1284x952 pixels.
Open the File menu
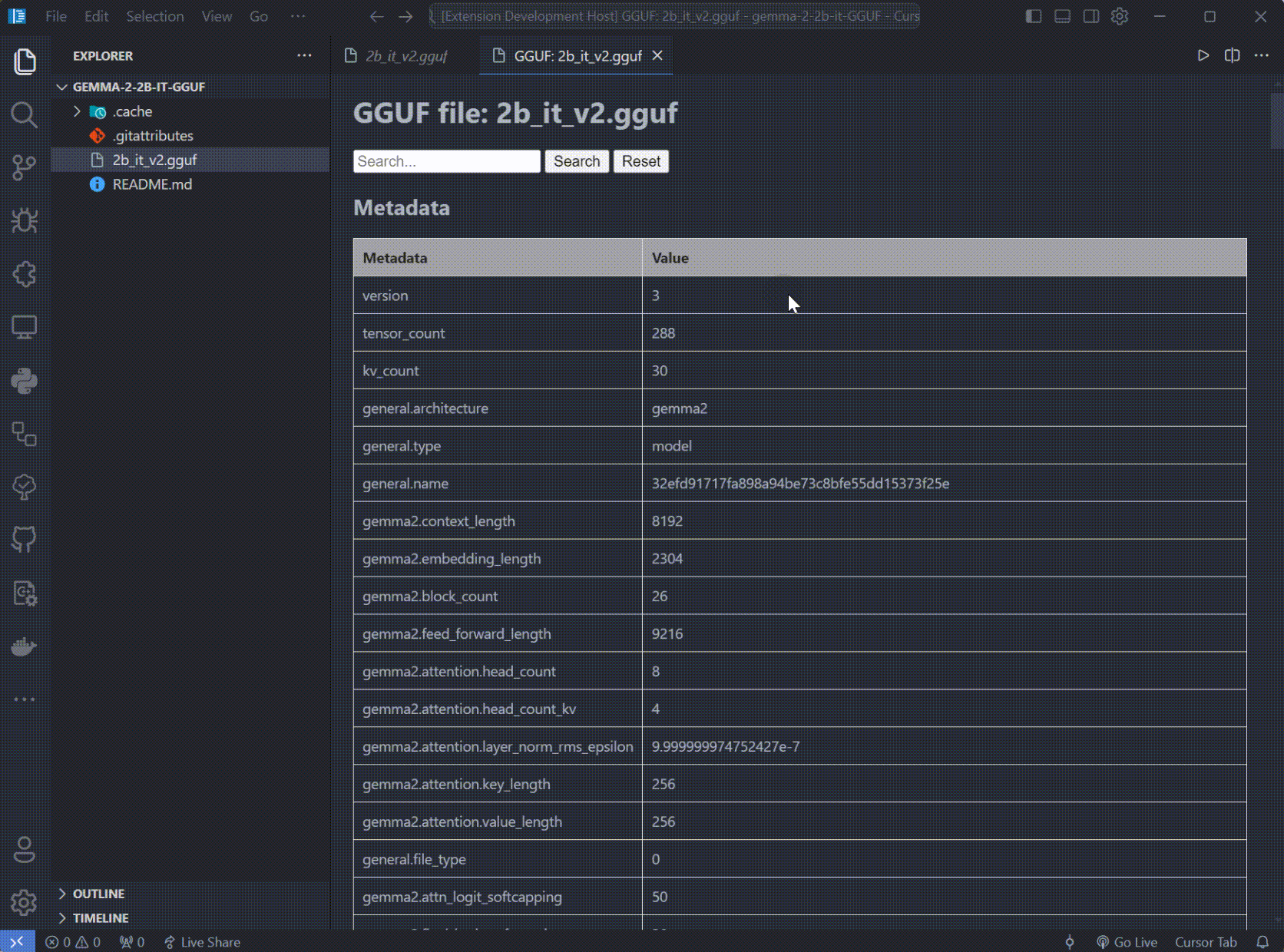(56, 16)
